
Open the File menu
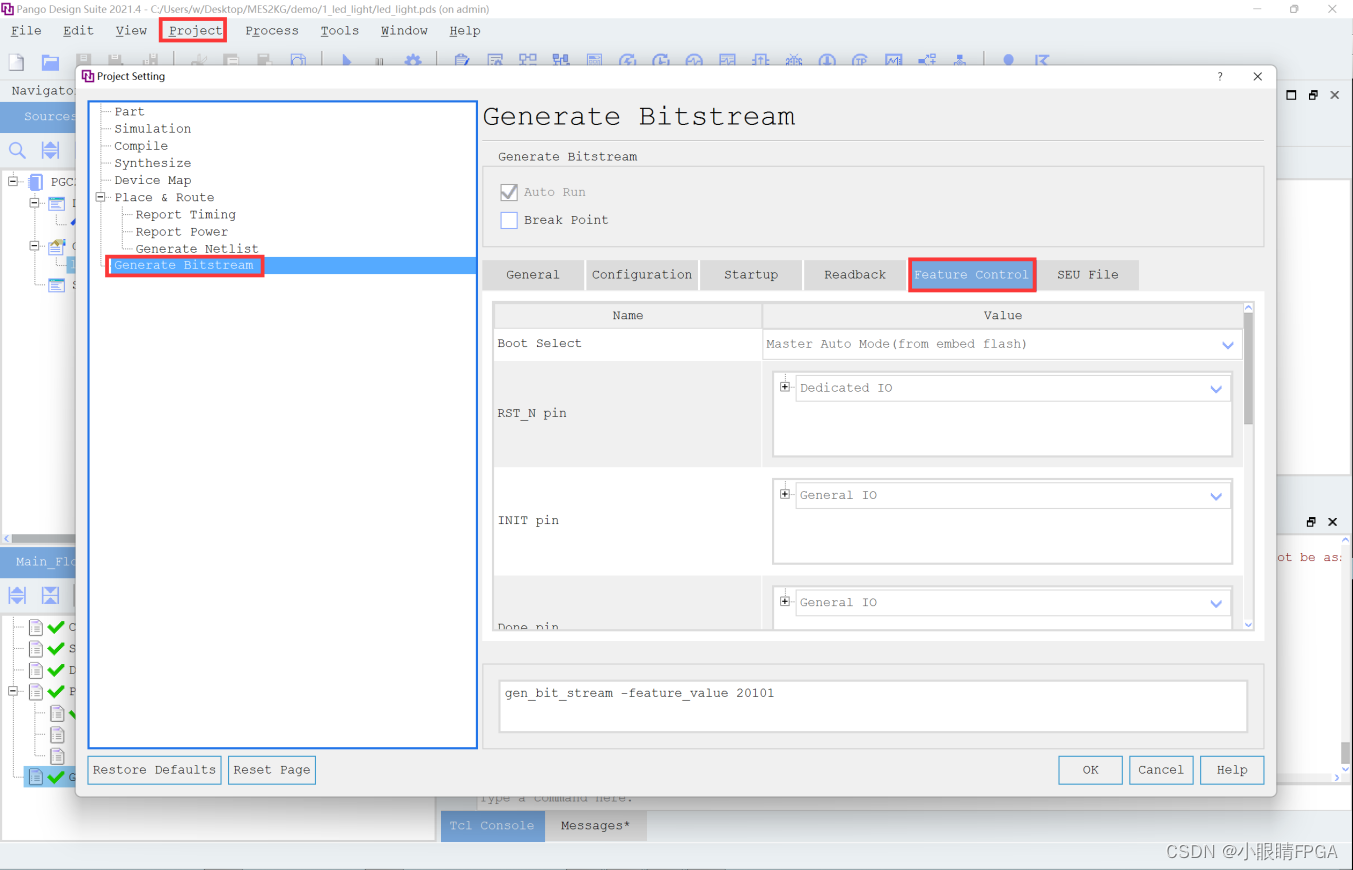[x=26, y=31]
